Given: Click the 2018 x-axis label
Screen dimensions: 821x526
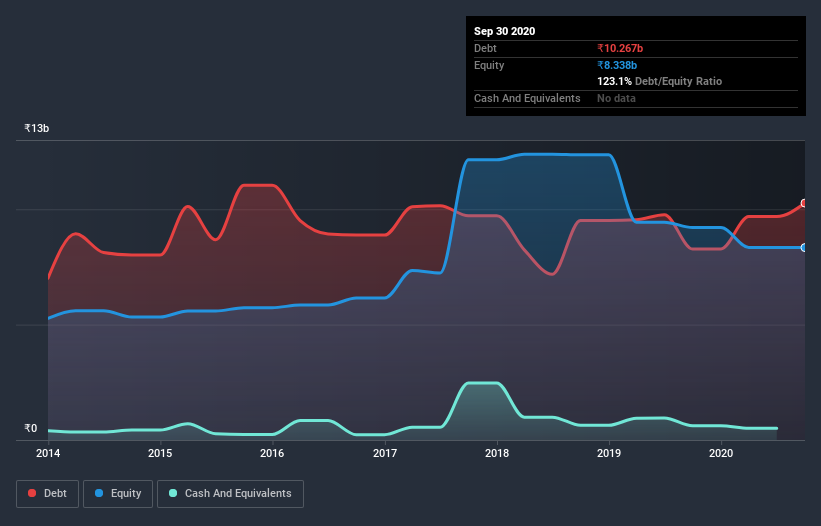Looking at the screenshot, I should click(497, 453).
